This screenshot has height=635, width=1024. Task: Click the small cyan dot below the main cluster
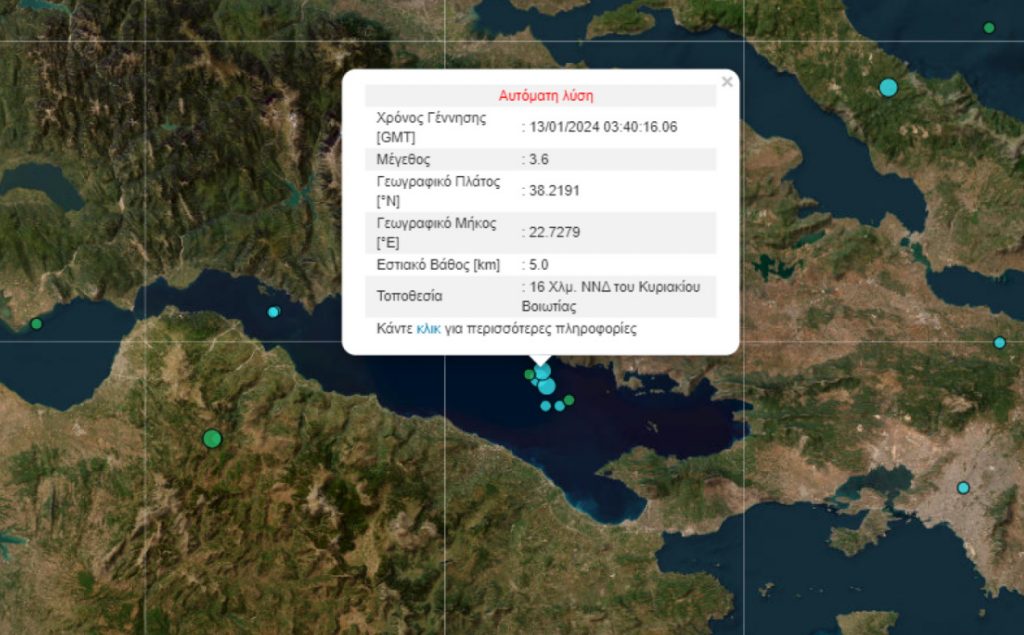pyautogui.click(x=545, y=406)
